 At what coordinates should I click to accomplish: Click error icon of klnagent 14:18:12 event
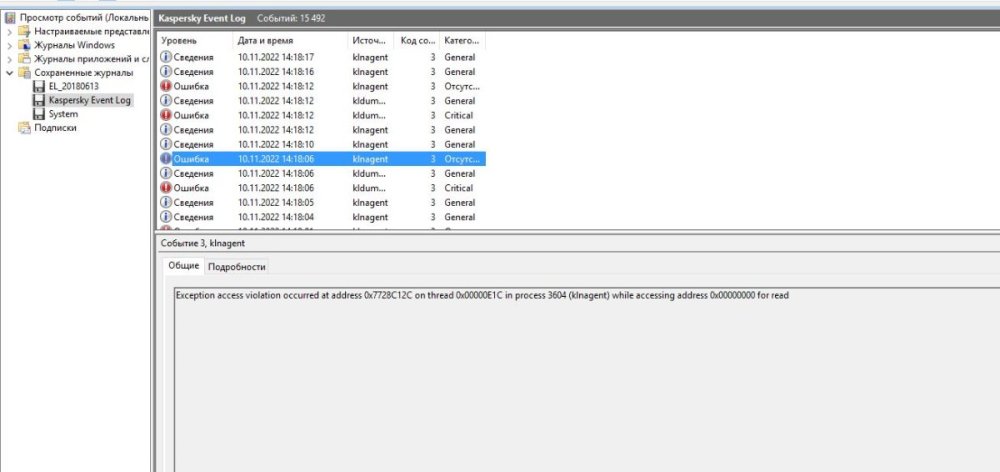[x=166, y=86]
